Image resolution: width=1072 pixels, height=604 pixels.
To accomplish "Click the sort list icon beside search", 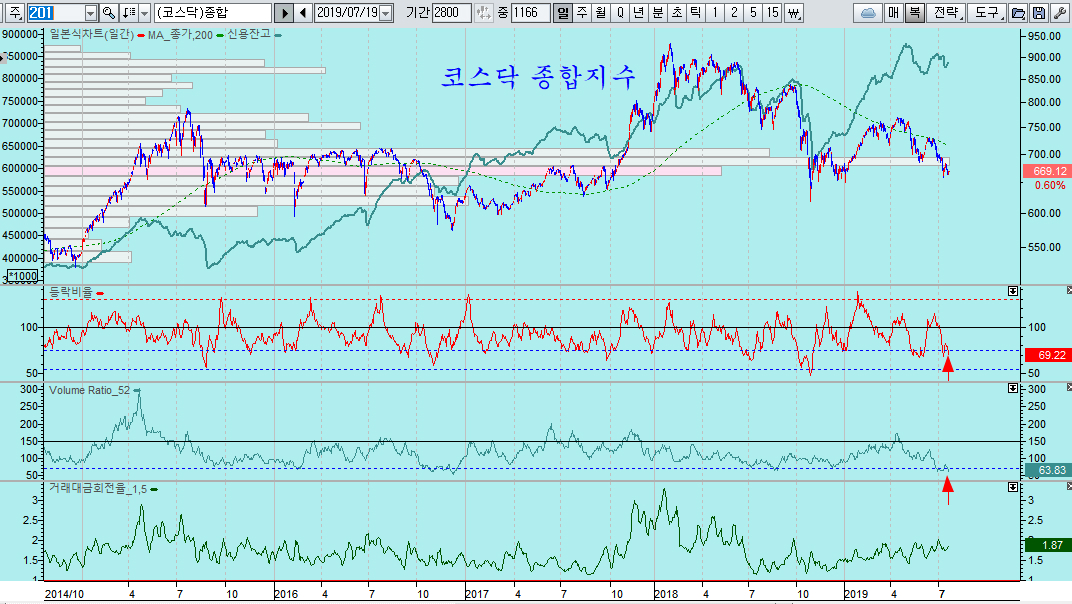I will point(127,13).
